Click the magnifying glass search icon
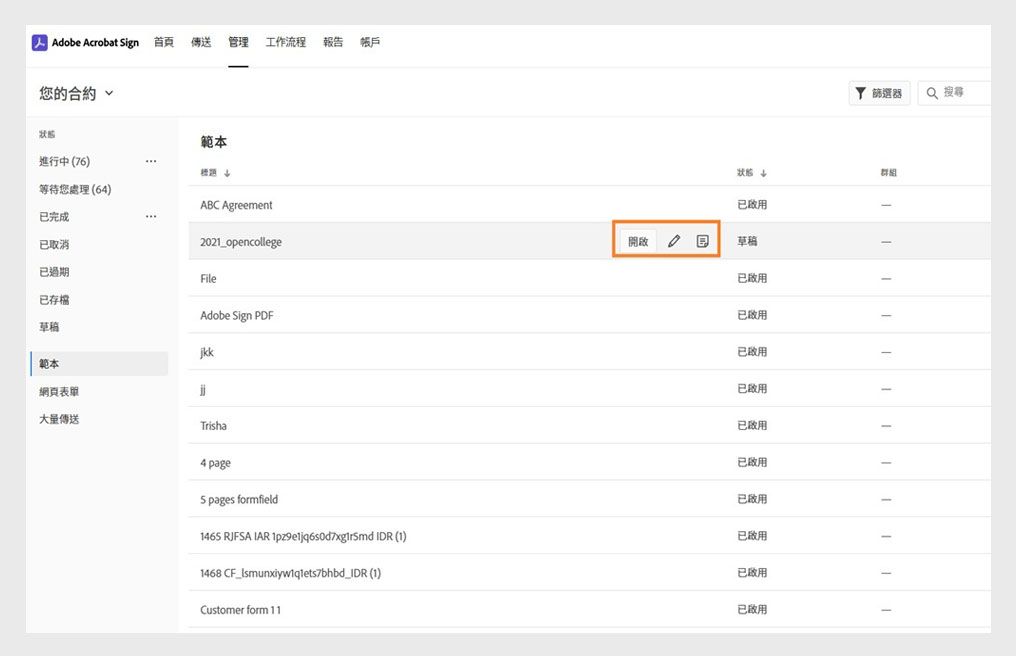This screenshot has width=1016, height=656. (932, 94)
